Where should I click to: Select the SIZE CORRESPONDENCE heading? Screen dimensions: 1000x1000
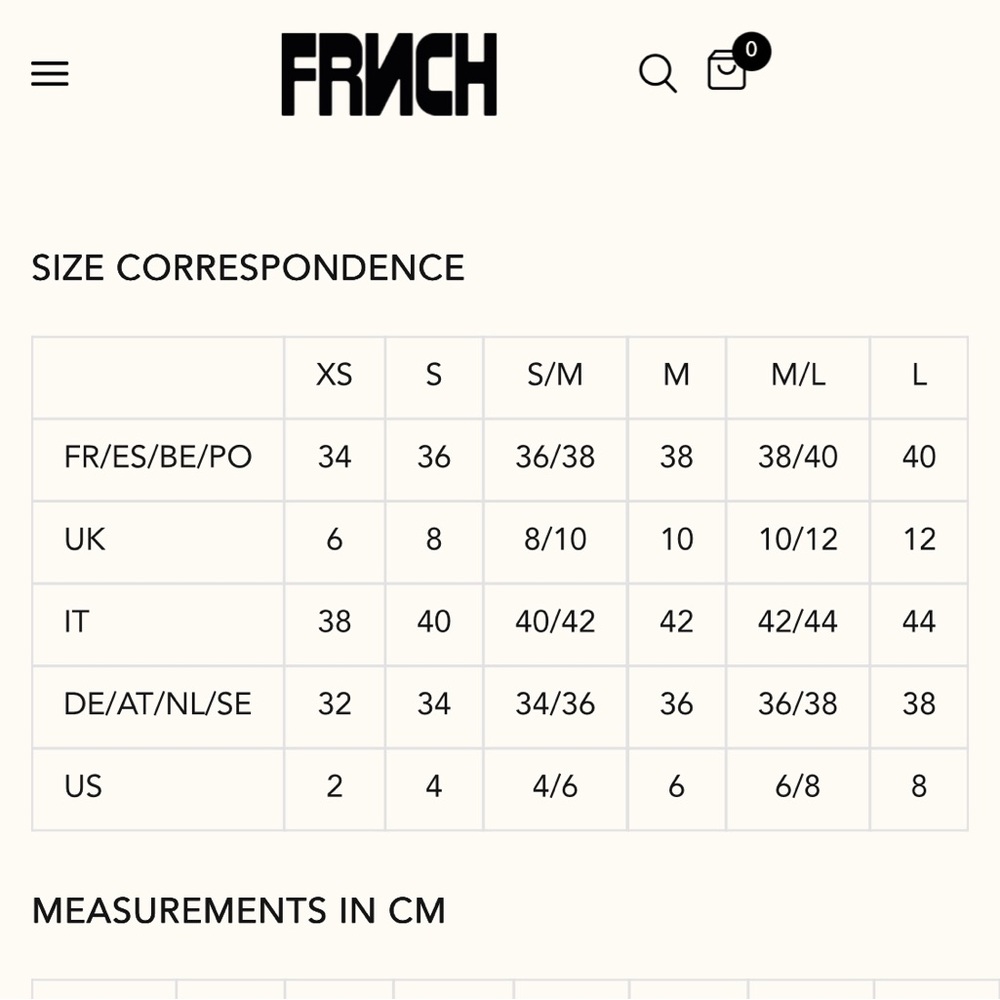[248, 267]
